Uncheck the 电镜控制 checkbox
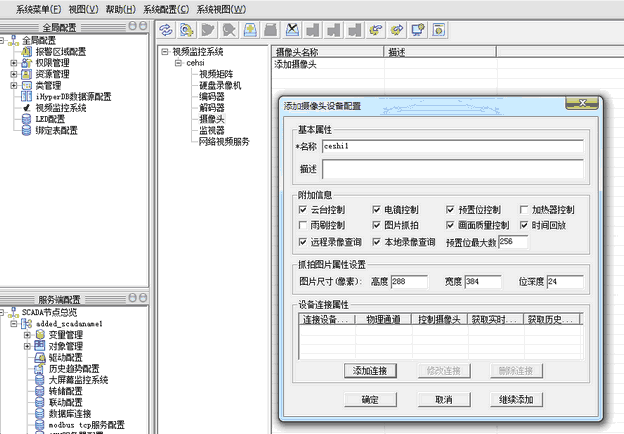This screenshot has height=434, width=624. click(x=376, y=209)
